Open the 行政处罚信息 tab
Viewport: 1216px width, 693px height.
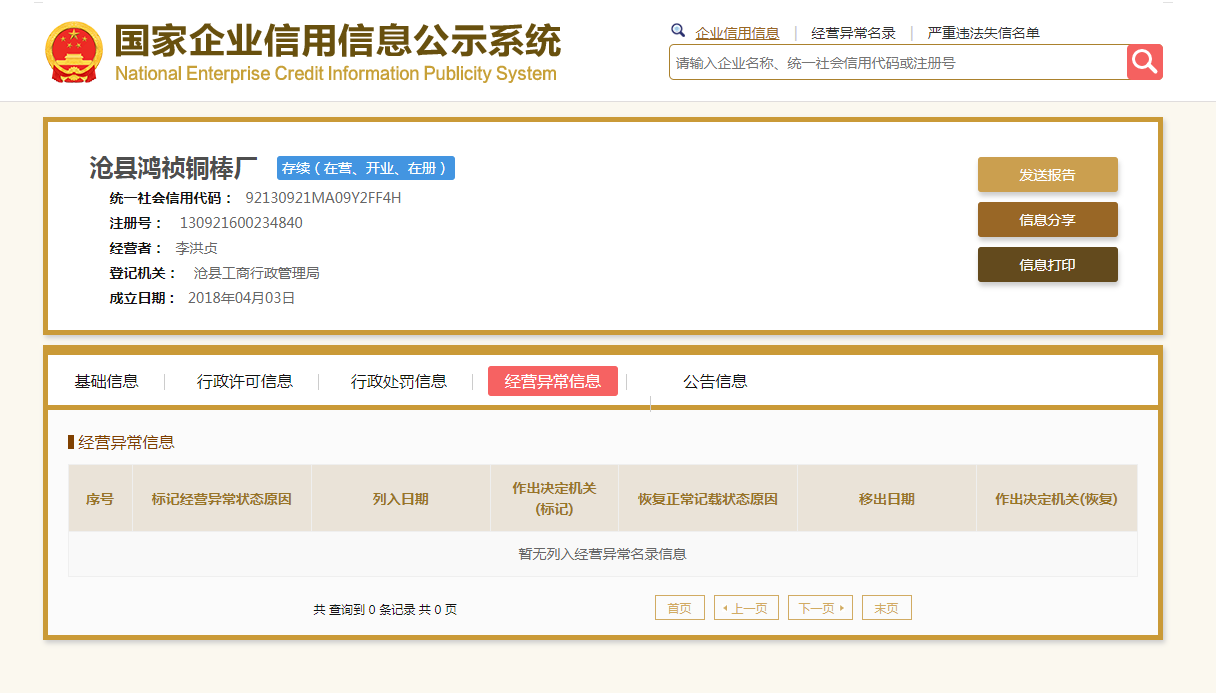(399, 381)
